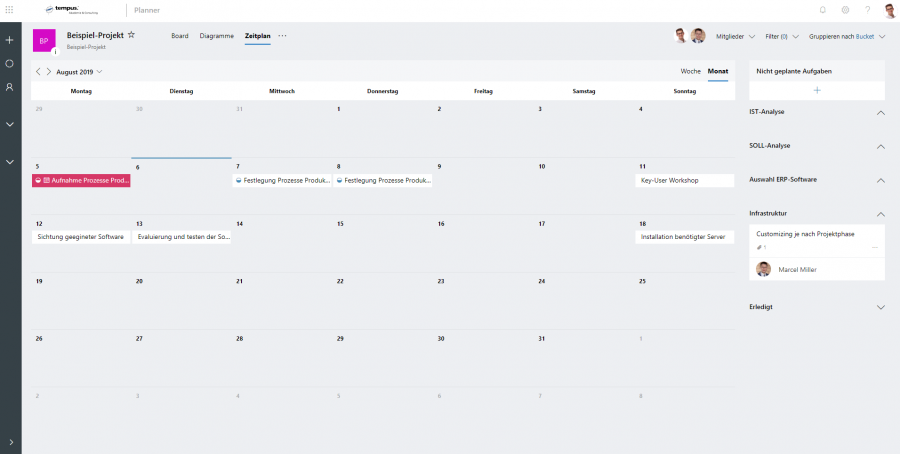The width and height of the screenshot is (900, 454).
Task: Open the Mitglieder dropdown
Action: point(735,36)
